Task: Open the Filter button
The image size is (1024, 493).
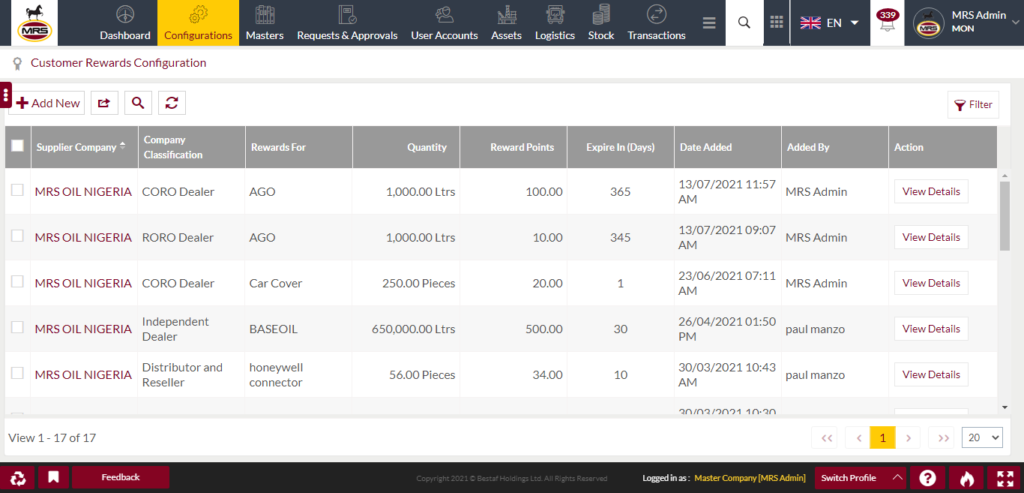Action: point(973,104)
